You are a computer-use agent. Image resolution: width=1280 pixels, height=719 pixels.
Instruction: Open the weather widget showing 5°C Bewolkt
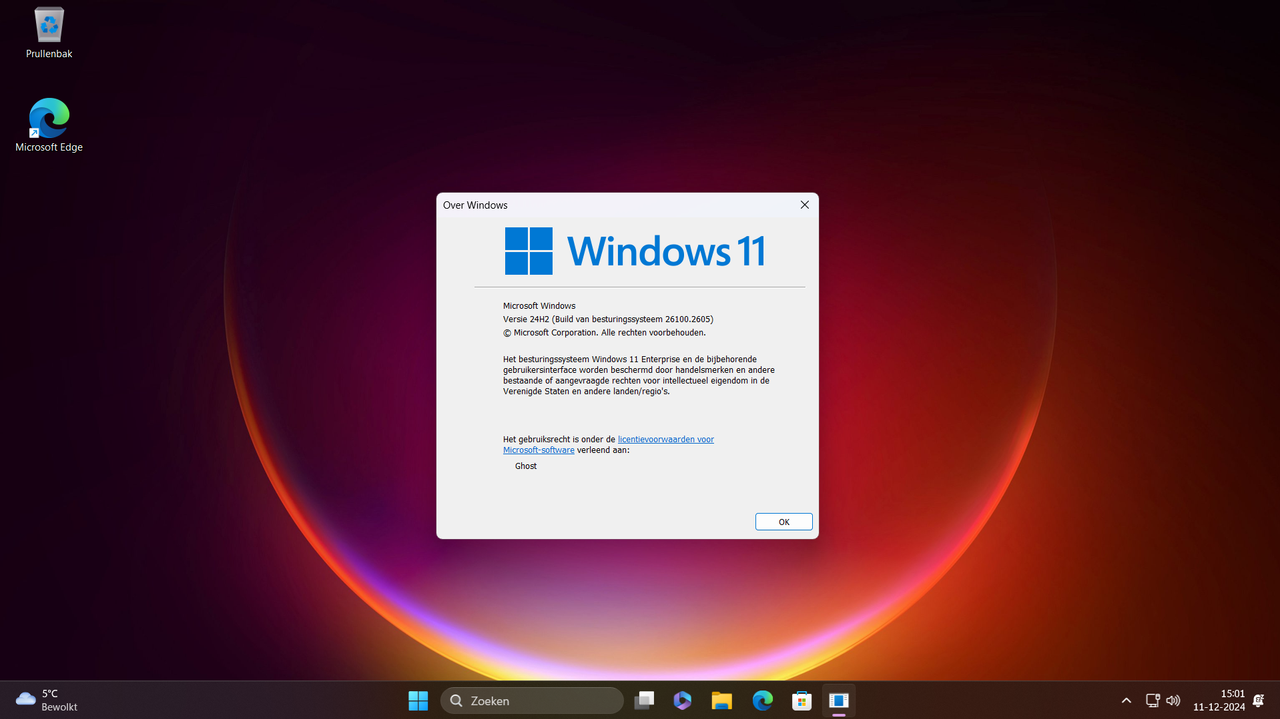pos(47,700)
